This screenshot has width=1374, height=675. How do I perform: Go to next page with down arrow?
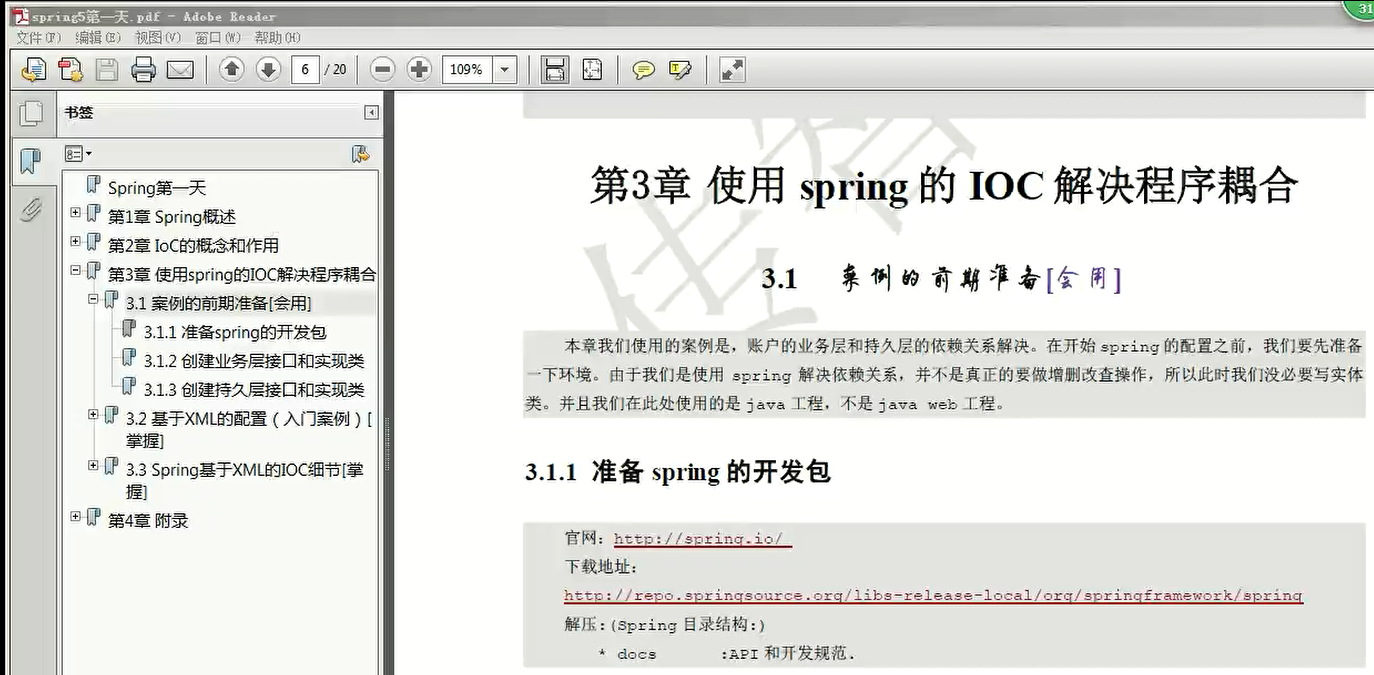pyautogui.click(x=268, y=69)
